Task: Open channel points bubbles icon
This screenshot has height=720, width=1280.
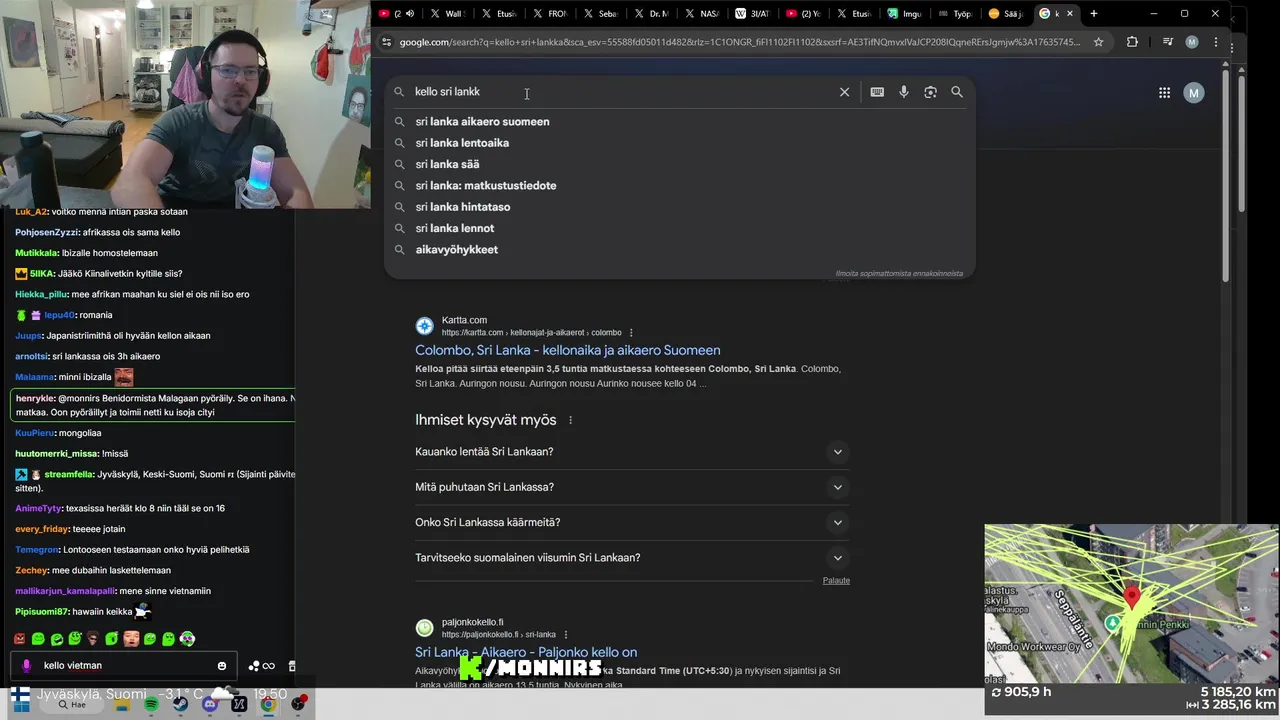Action: pyautogui.click(x=254, y=666)
